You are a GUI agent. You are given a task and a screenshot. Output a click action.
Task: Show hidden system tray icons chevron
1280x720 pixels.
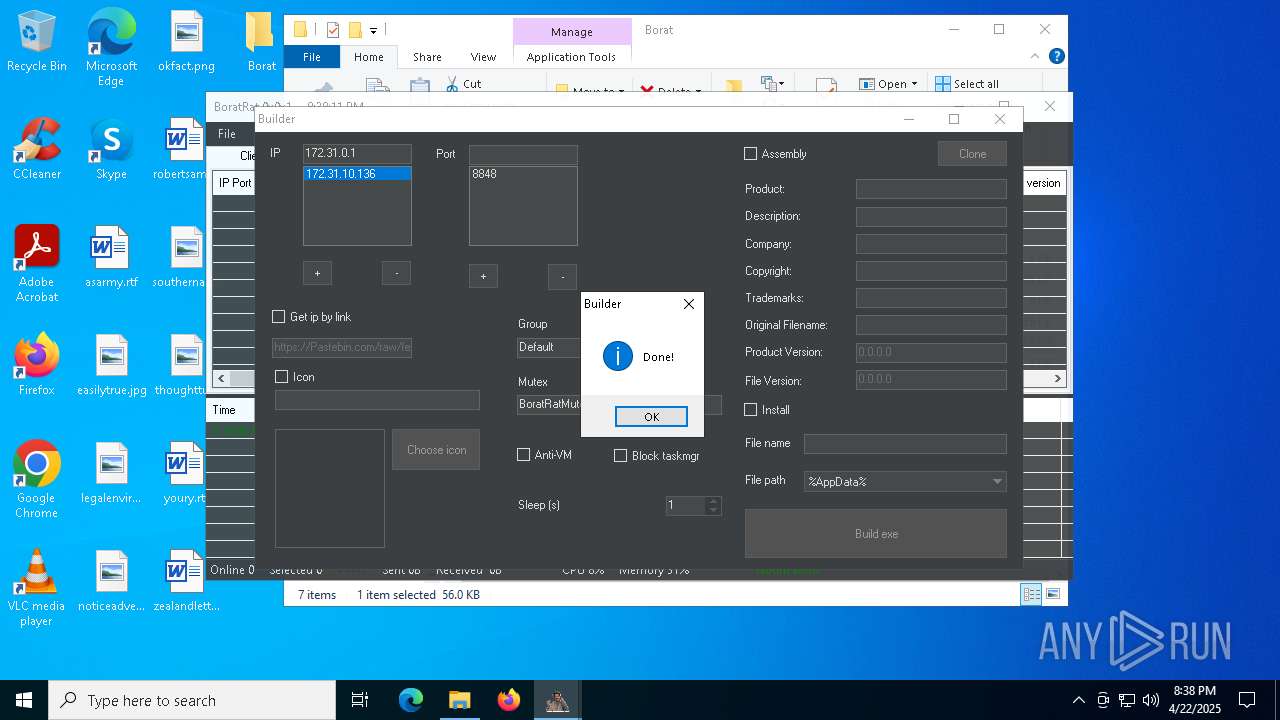1078,700
